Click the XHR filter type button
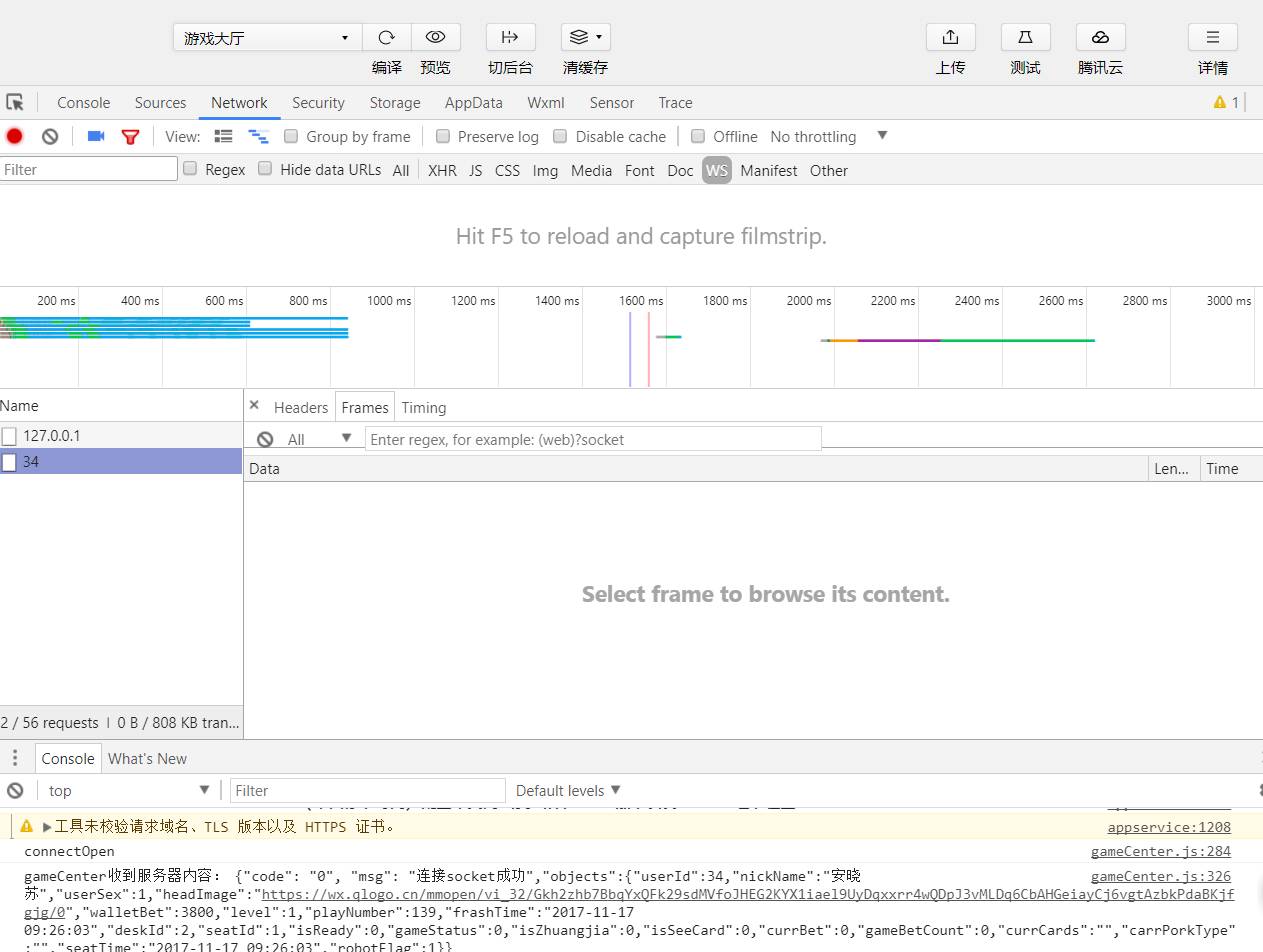This screenshot has width=1263, height=952. (x=442, y=170)
